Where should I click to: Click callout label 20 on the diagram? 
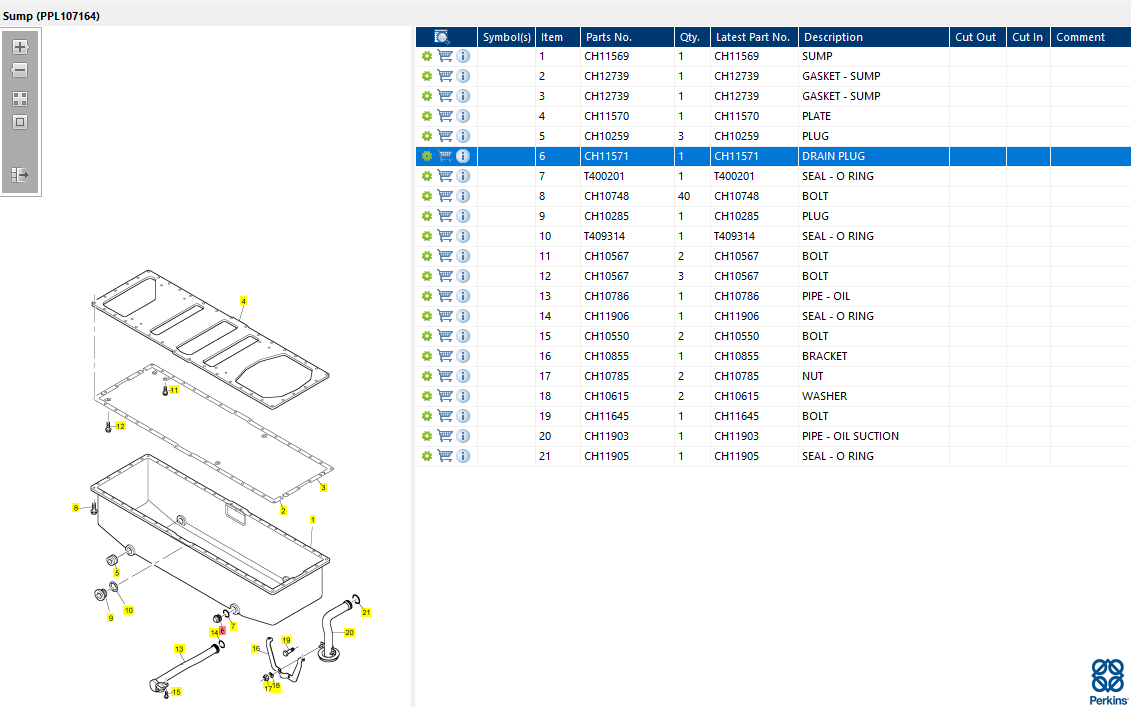[x=349, y=632]
